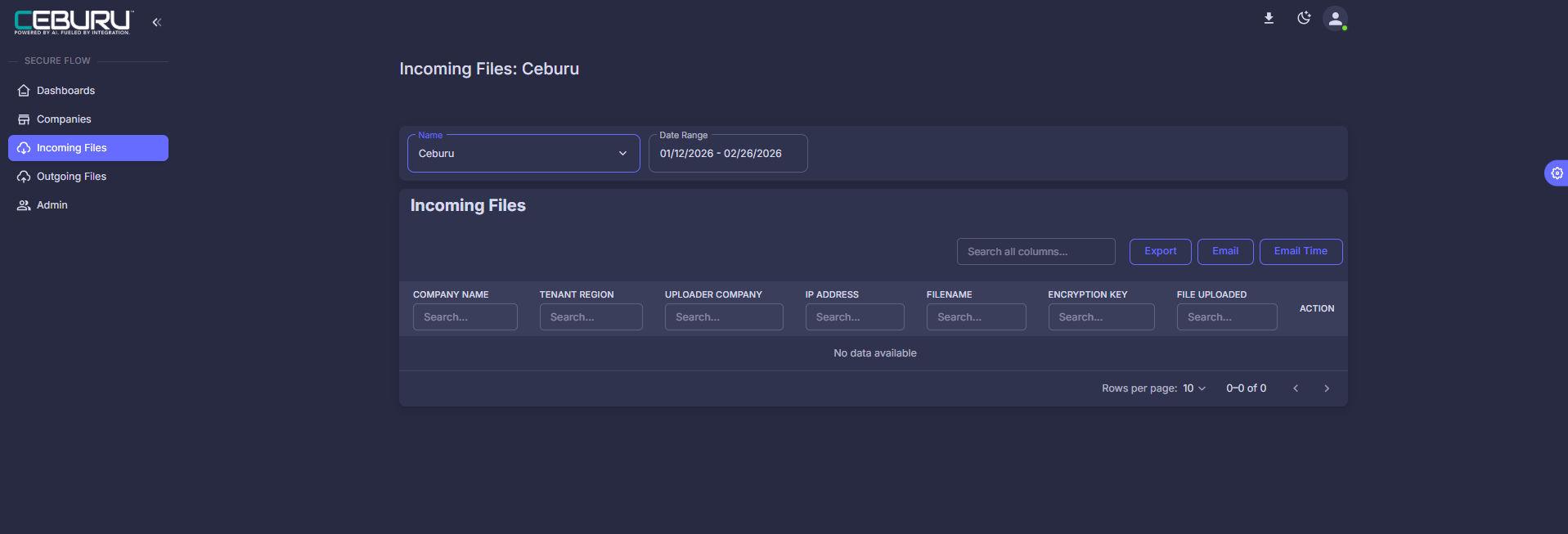
Task: Click File Uploaded search filter
Action: (1227, 317)
